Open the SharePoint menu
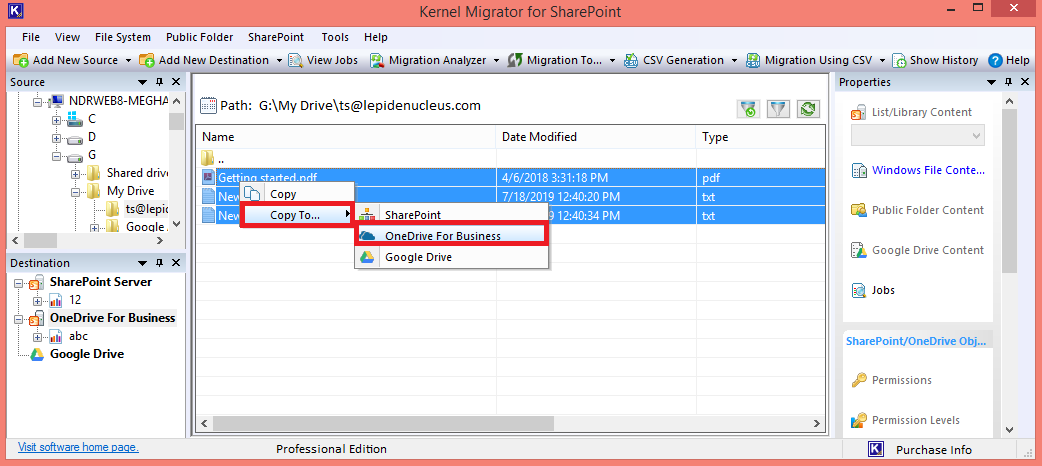1042x466 pixels. (x=276, y=37)
